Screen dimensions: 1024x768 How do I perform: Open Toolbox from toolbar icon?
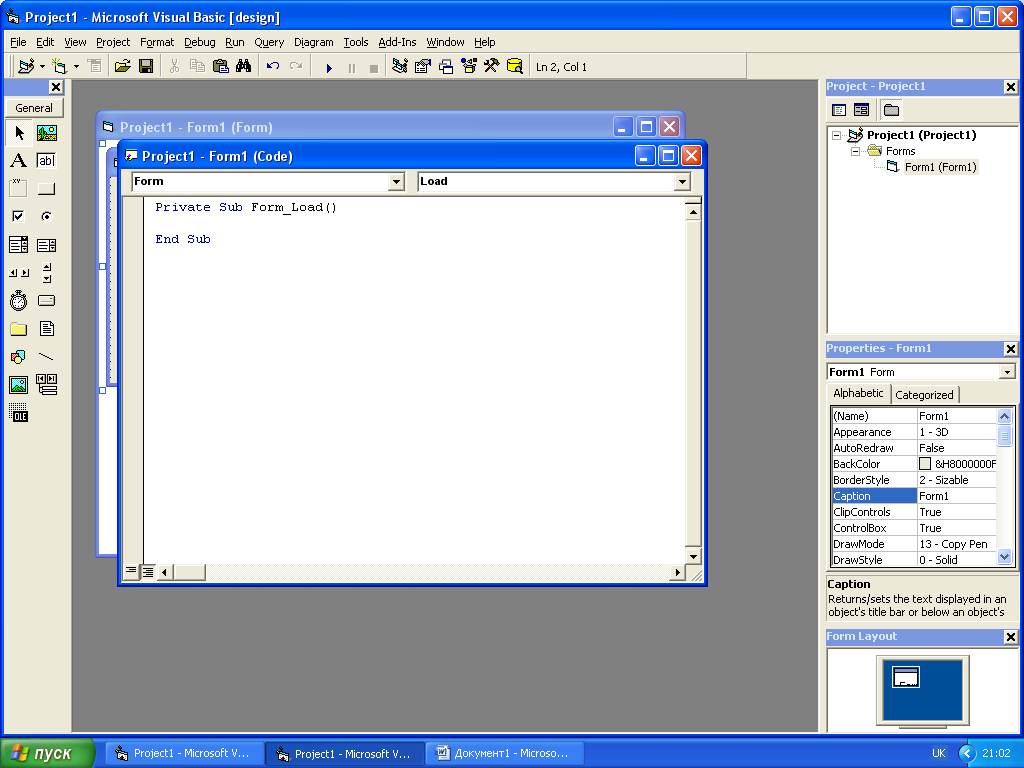coord(492,66)
